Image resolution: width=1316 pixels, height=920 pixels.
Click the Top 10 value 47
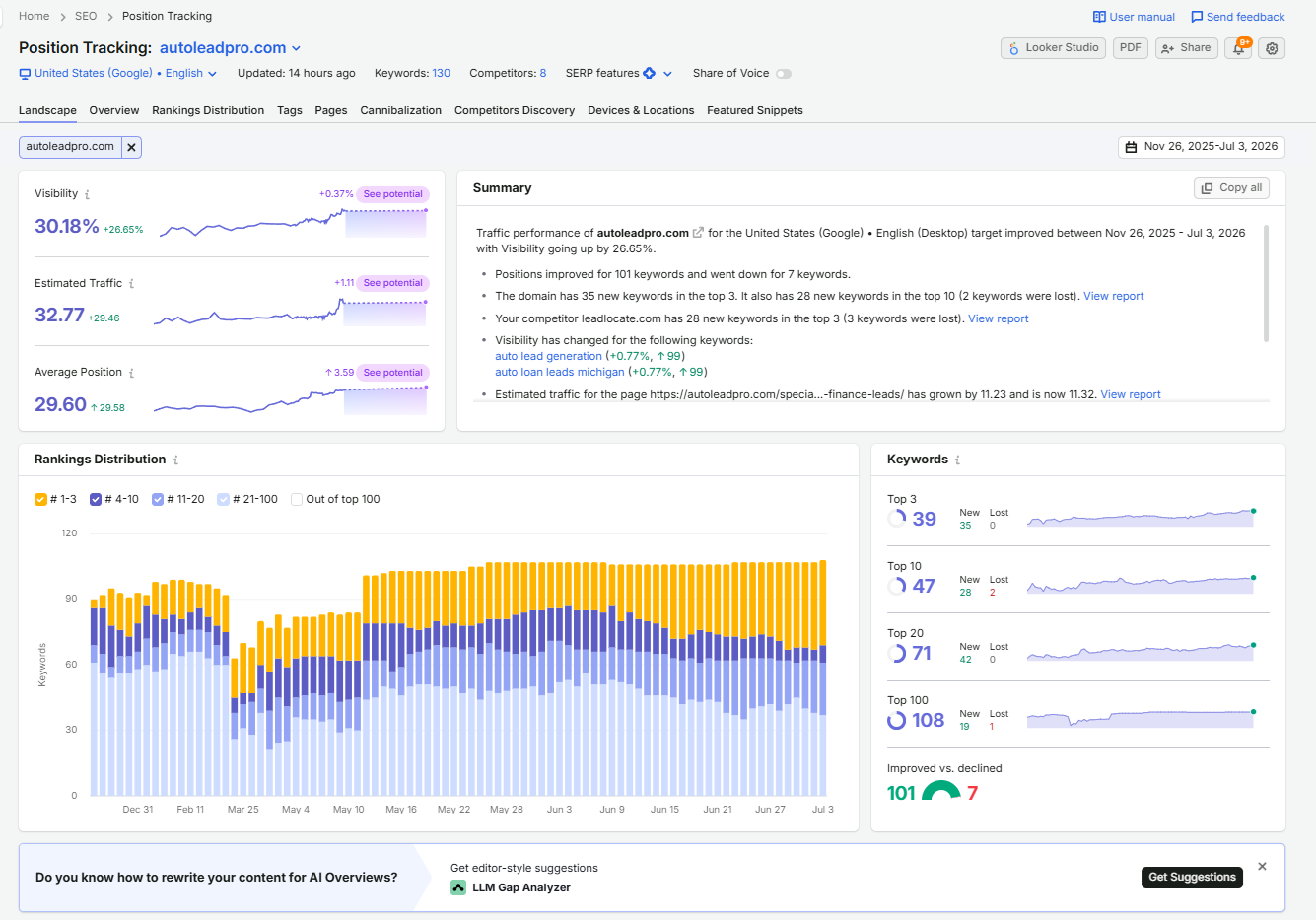[x=924, y=586]
